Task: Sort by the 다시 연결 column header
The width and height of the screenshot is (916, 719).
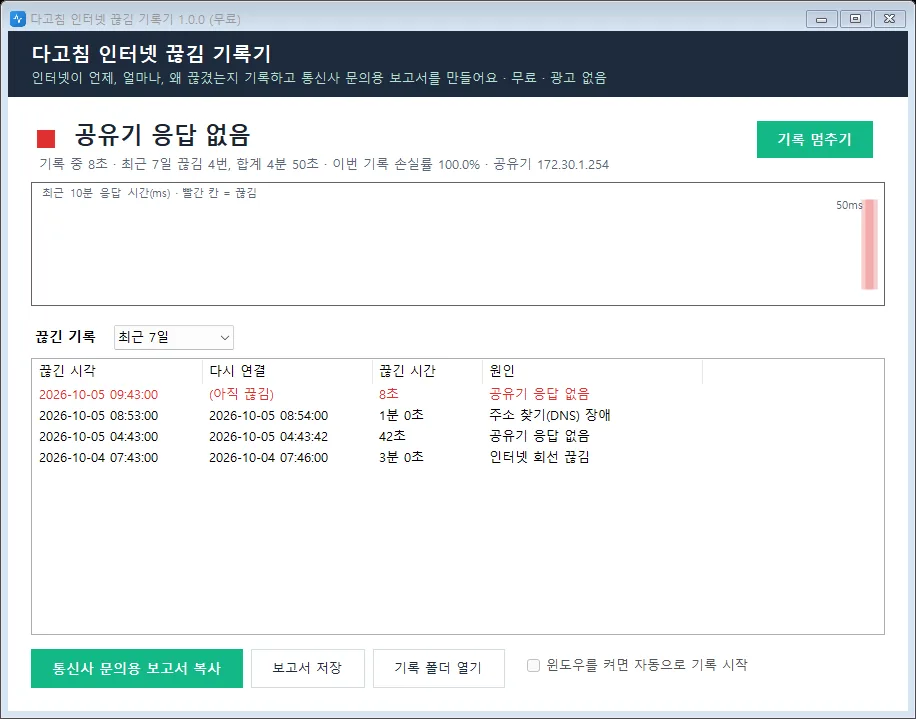Action: click(287, 371)
